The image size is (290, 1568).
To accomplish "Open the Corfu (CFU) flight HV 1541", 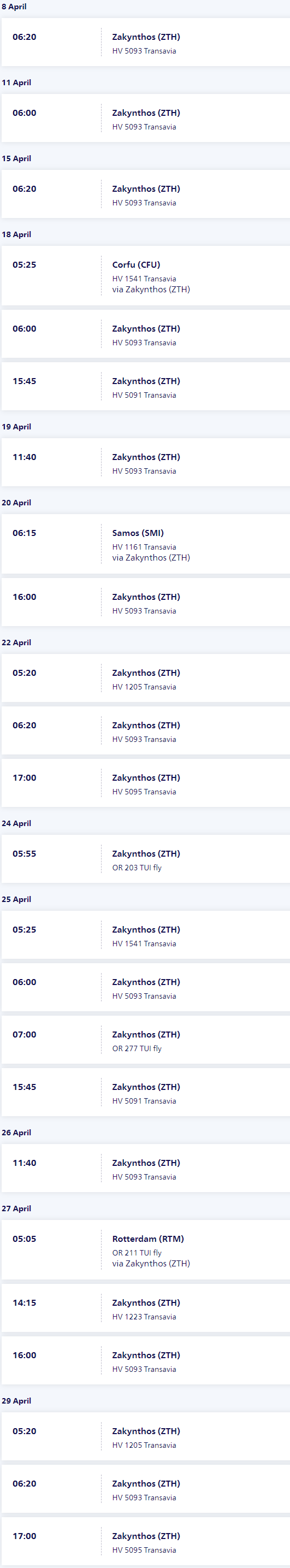I will click(145, 276).
